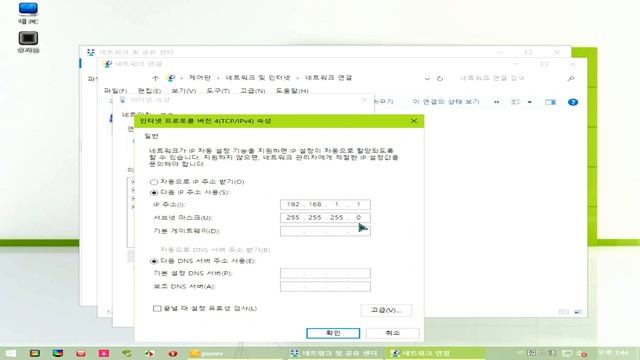Open the second desktop icon below 내 PC

pos(28,42)
